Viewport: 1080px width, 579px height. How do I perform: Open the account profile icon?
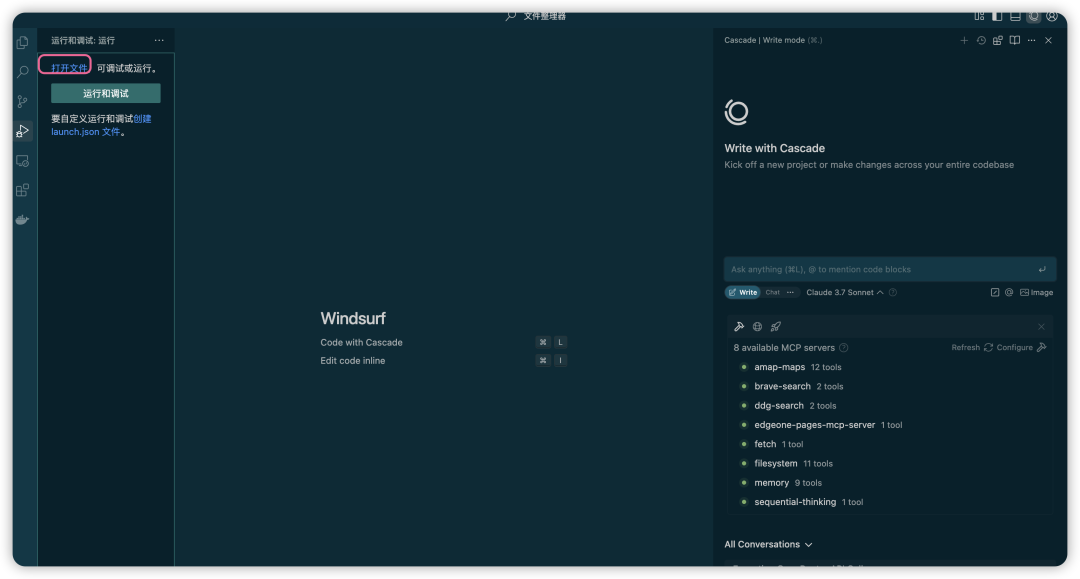(x=1052, y=17)
